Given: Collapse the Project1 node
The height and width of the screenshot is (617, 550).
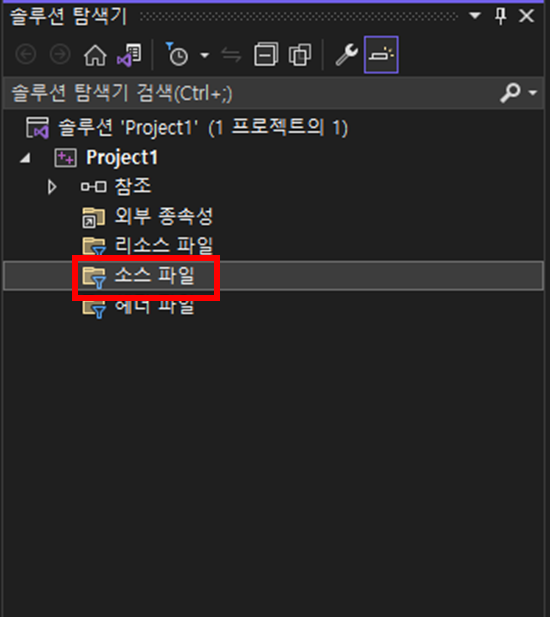Looking at the screenshot, I should (x=25, y=158).
